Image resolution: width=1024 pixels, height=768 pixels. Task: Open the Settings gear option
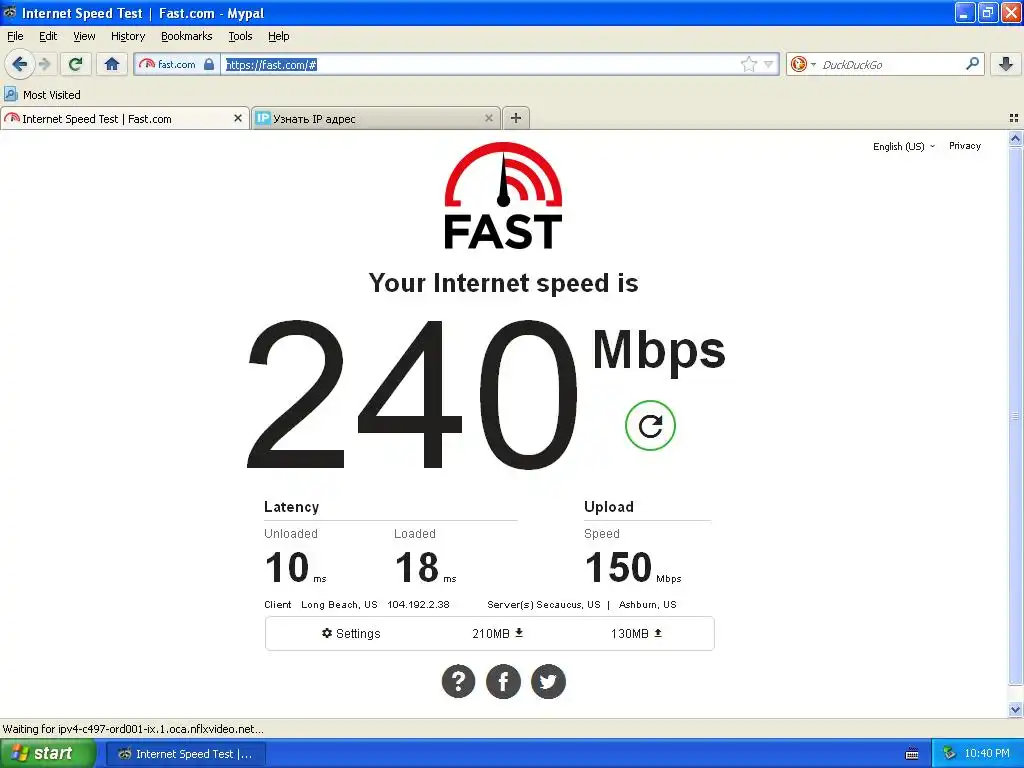[351, 633]
